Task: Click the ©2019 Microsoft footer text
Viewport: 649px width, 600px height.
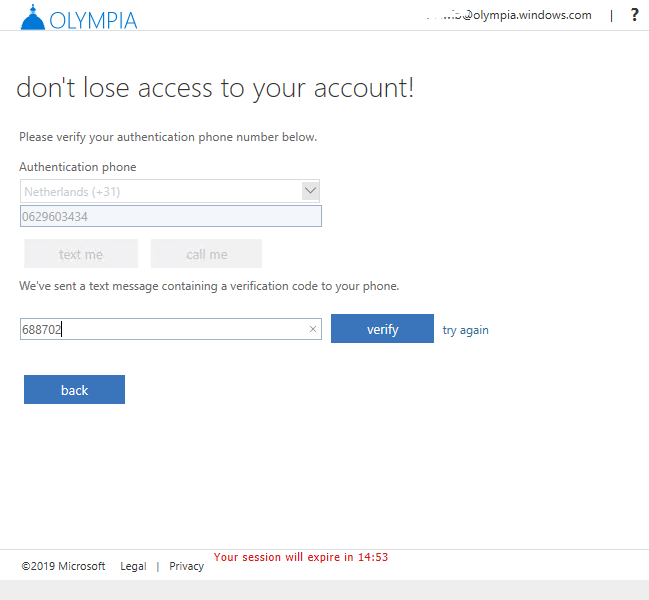Action: (x=63, y=566)
